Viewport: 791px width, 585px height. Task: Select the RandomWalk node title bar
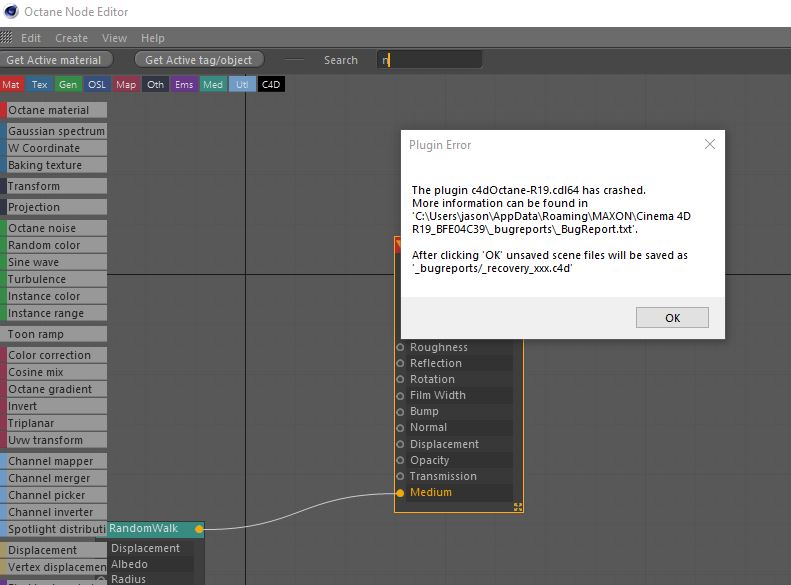click(x=156, y=529)
